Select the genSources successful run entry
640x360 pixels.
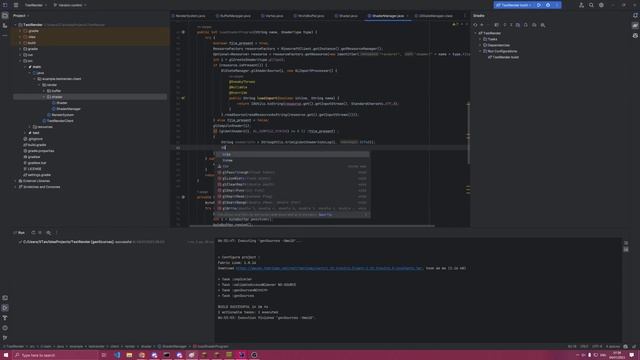point(91,242)
